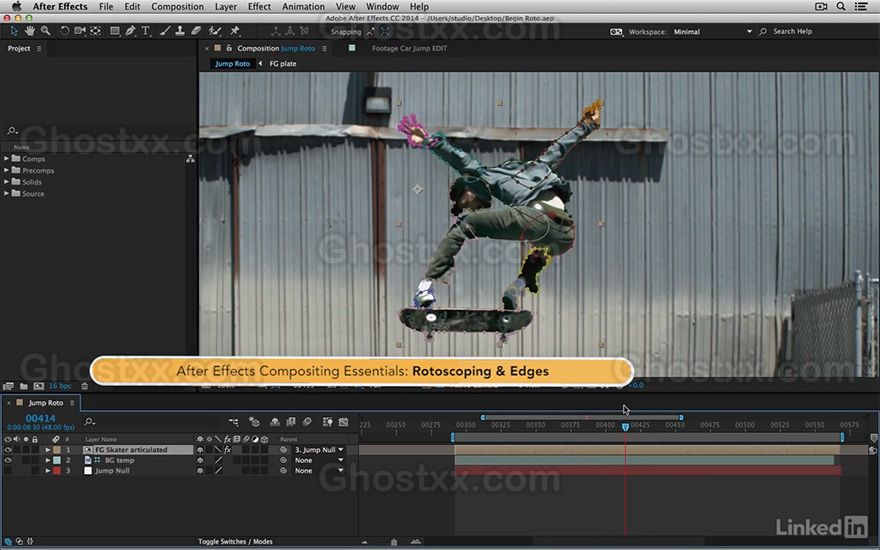Click the world axis mode icon

(x=290, y=31)
